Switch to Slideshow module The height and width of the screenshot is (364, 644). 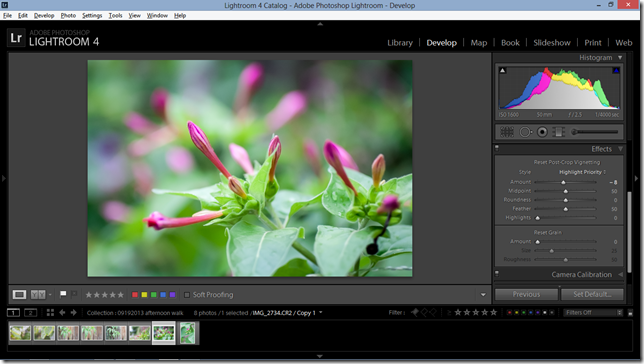552,43
